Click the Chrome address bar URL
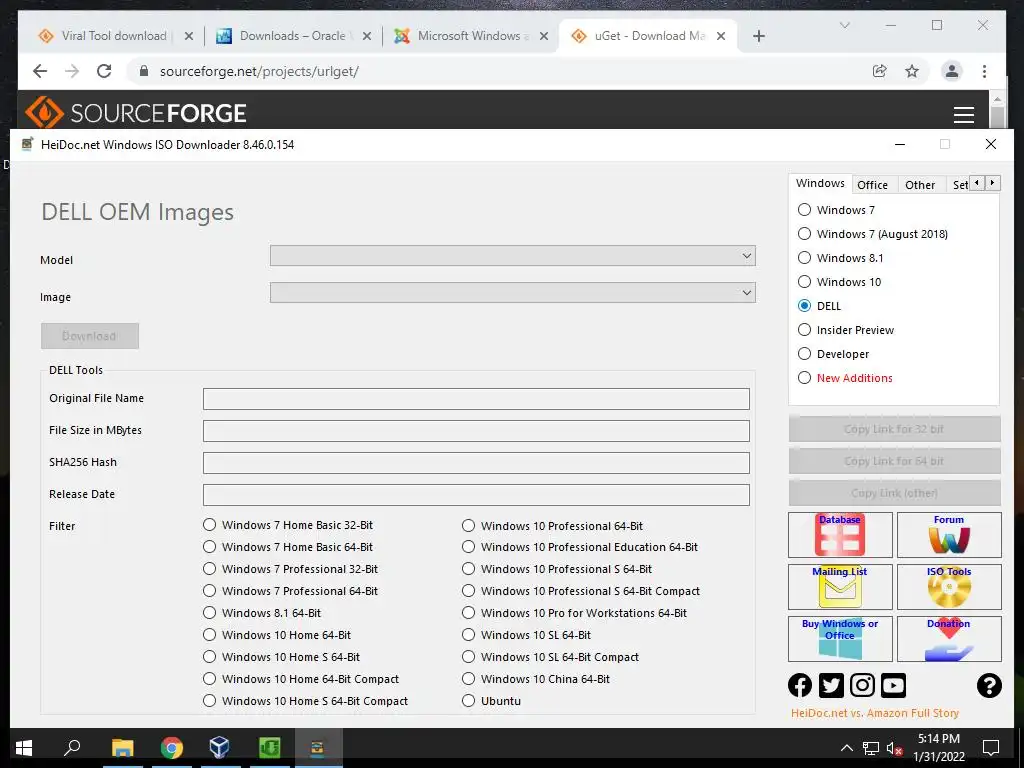Viewport: 1024px width, 768px height. point(259,71)
